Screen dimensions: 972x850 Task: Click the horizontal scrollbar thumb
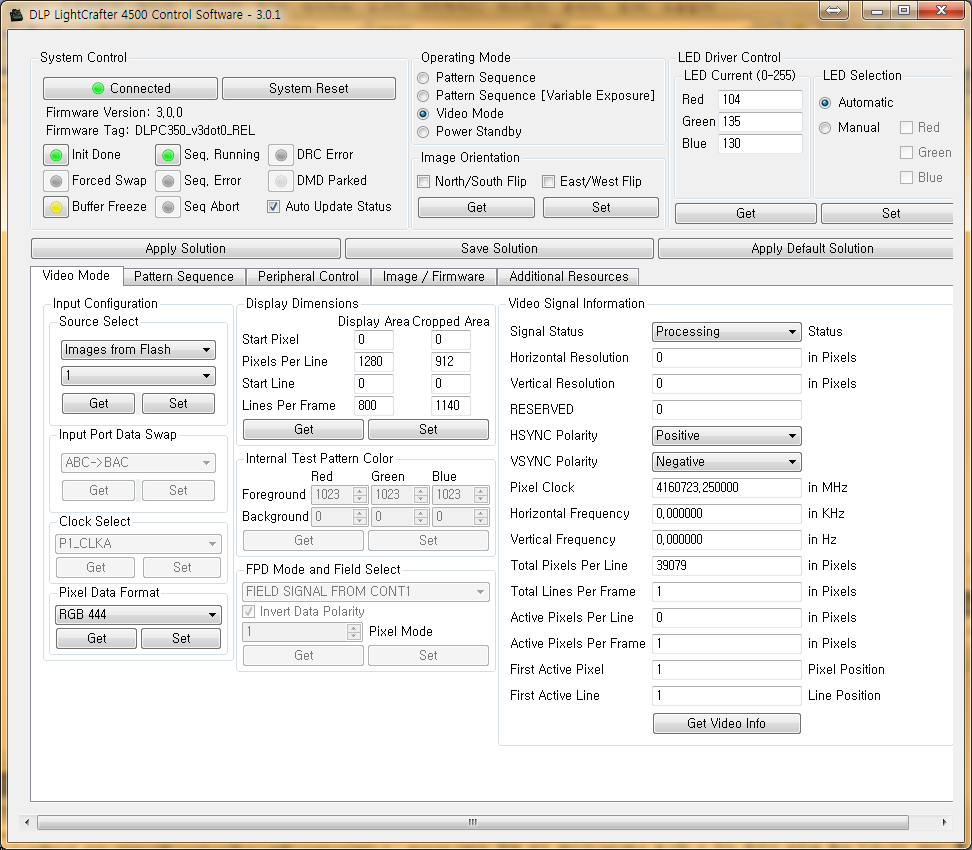pos(473,823)
